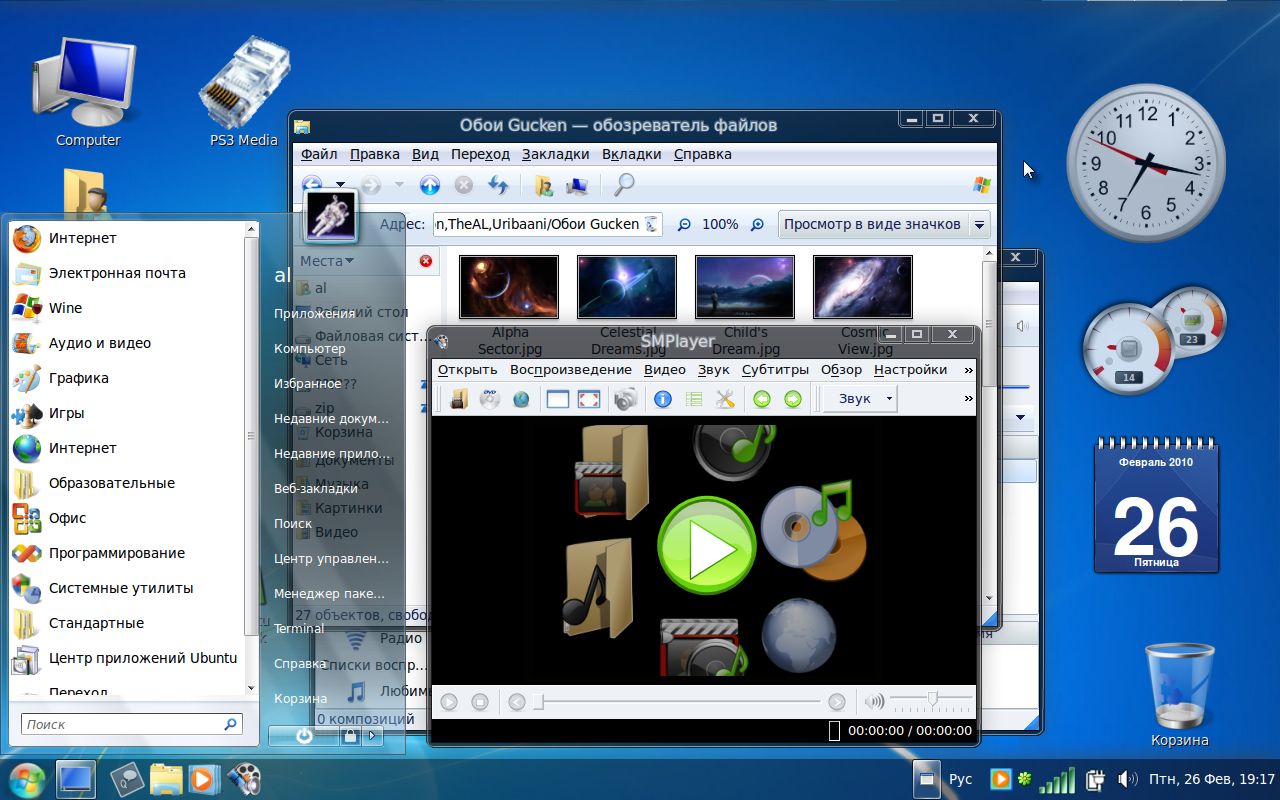Open Terminal from start menu right pane
The height and width of the screenshot is (800, 1280).
299,629
